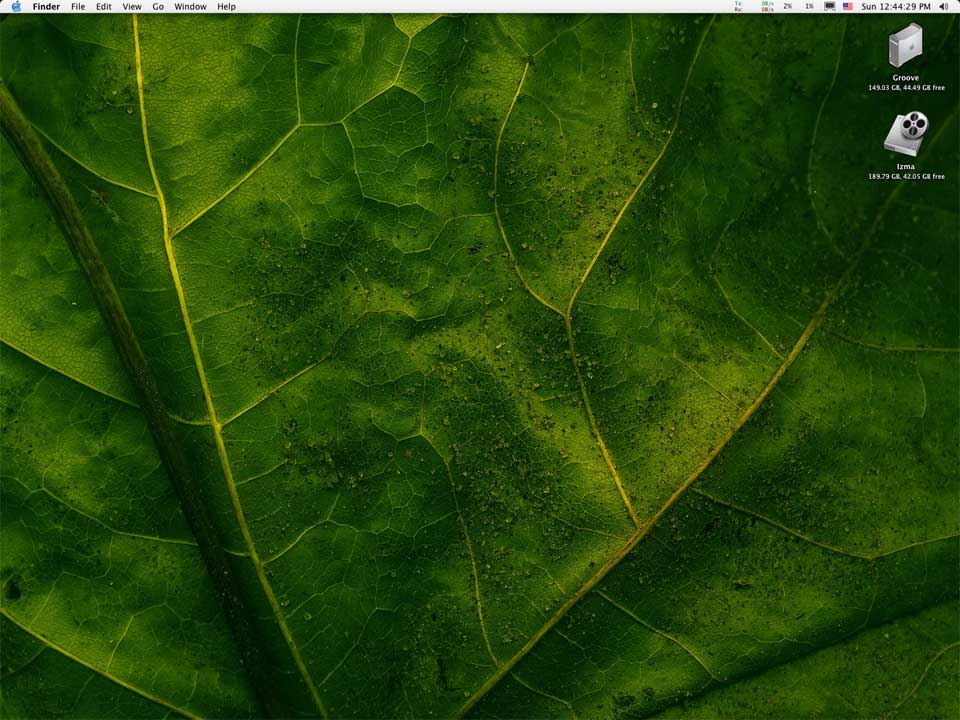Open the US flag input menu
Screen dimensions: 960x720
coord(848,6)
